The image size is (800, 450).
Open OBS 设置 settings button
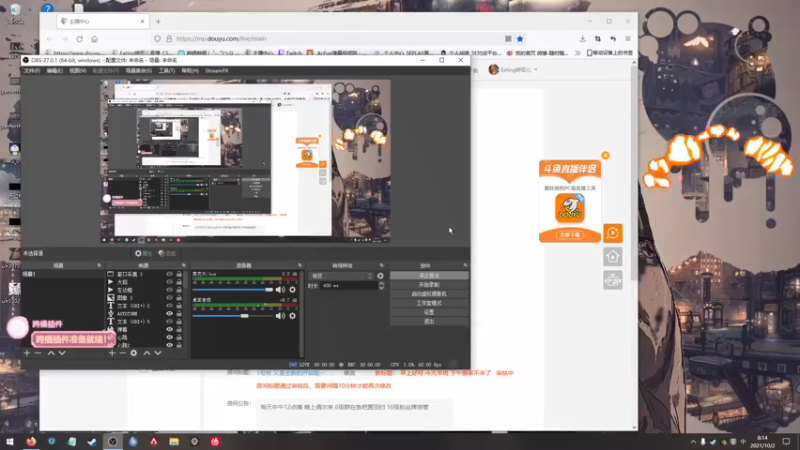coord(429,312)
